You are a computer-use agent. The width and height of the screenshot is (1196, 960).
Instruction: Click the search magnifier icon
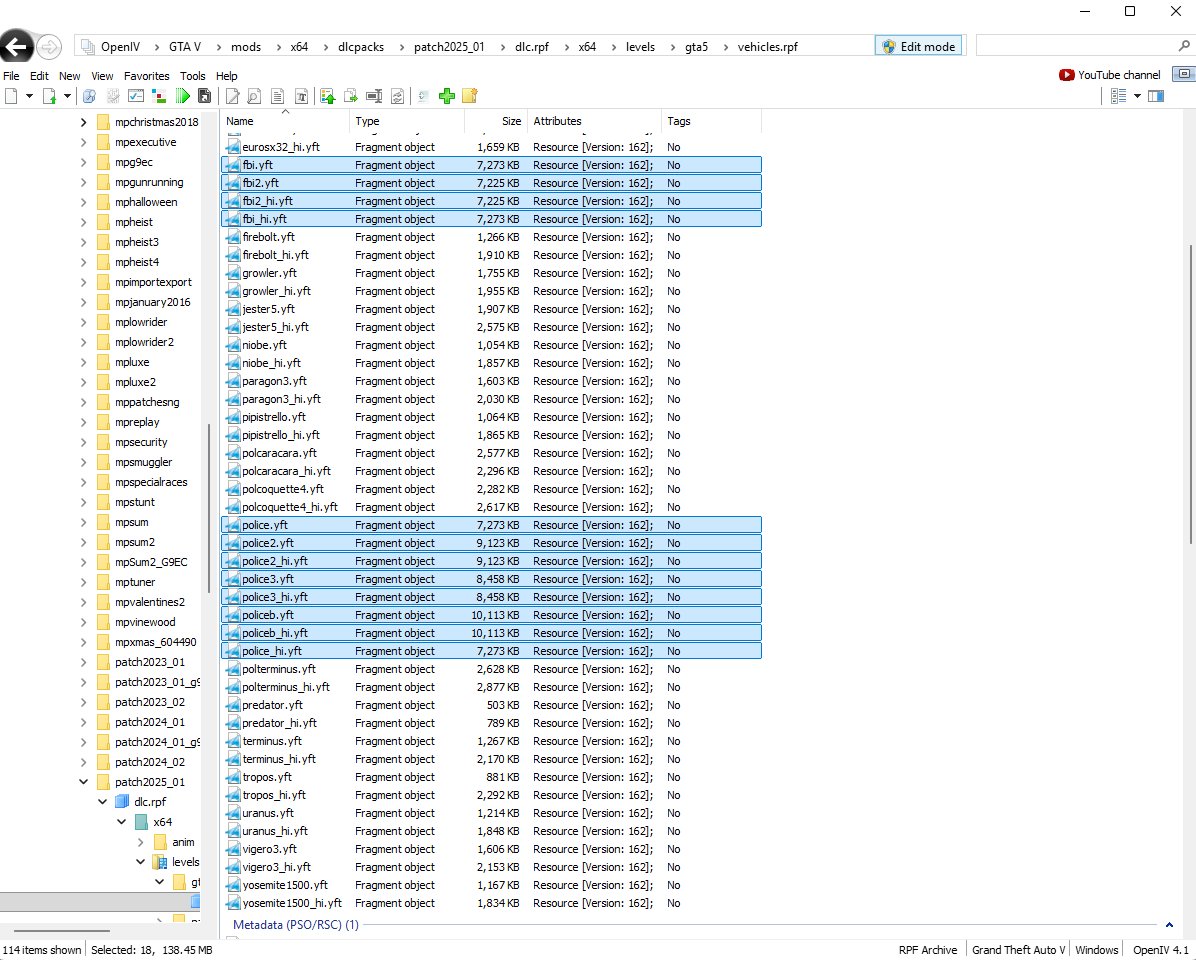coord(1184,46)
